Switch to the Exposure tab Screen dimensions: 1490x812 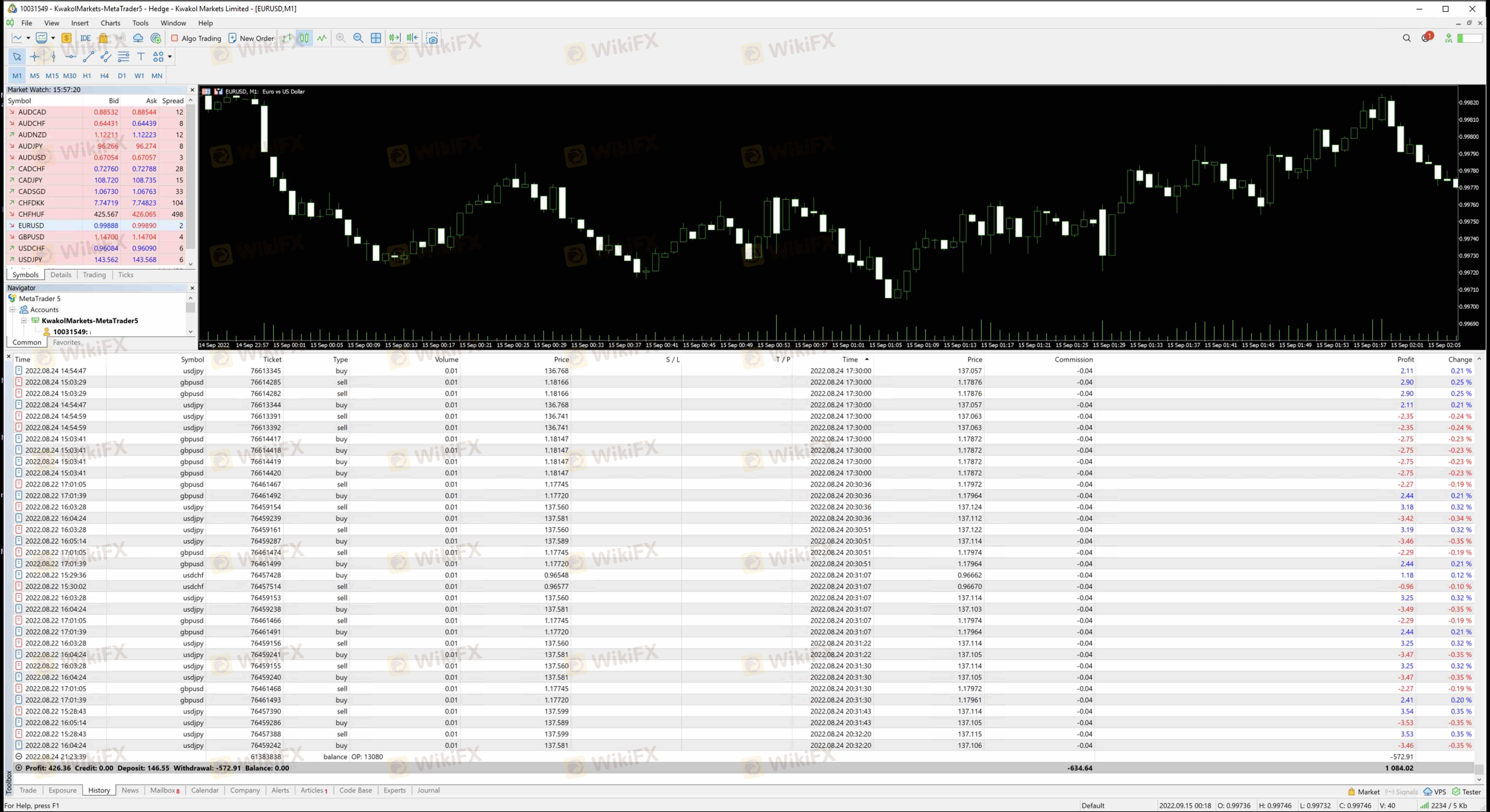point(63,790)
